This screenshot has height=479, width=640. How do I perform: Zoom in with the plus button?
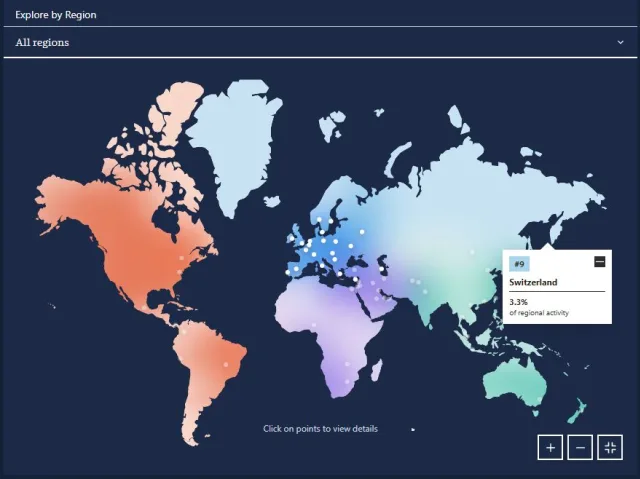pyautogui.click(x=550, y=448)
